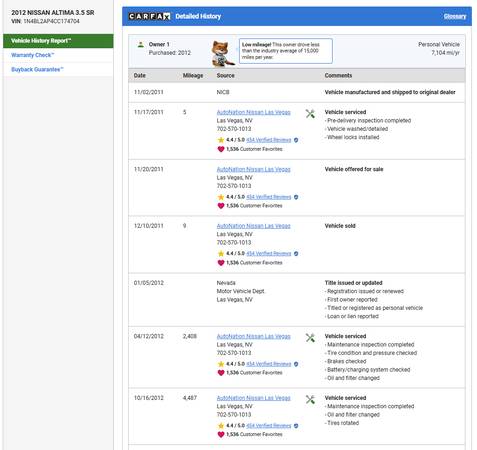
Task: Click the service wrench icon for 11/17/2011
Action: click(310, 114)
